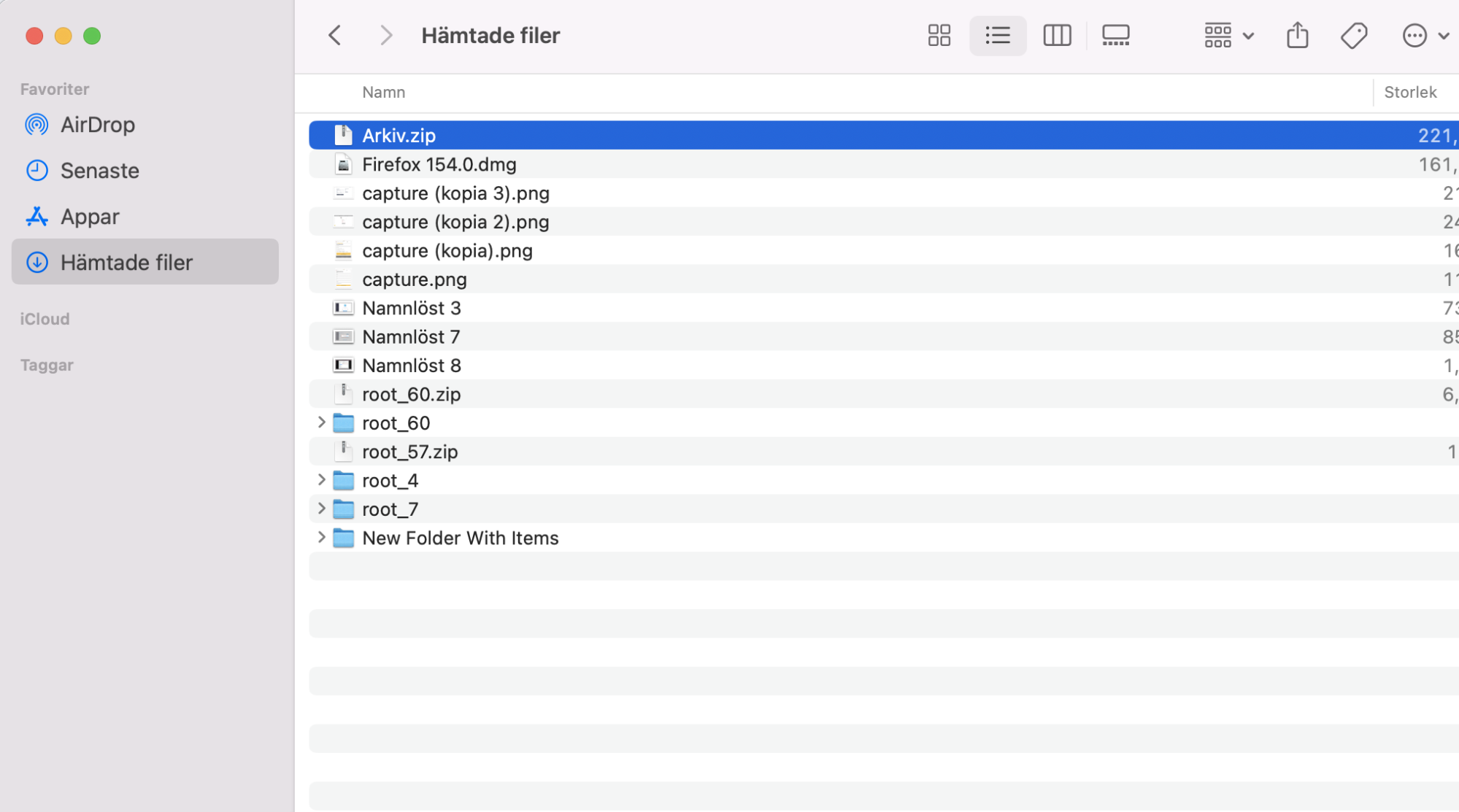Select the Firefox 154.0.dmg file
Viewport: 1459px width, 812px height.
click(883, 164)
